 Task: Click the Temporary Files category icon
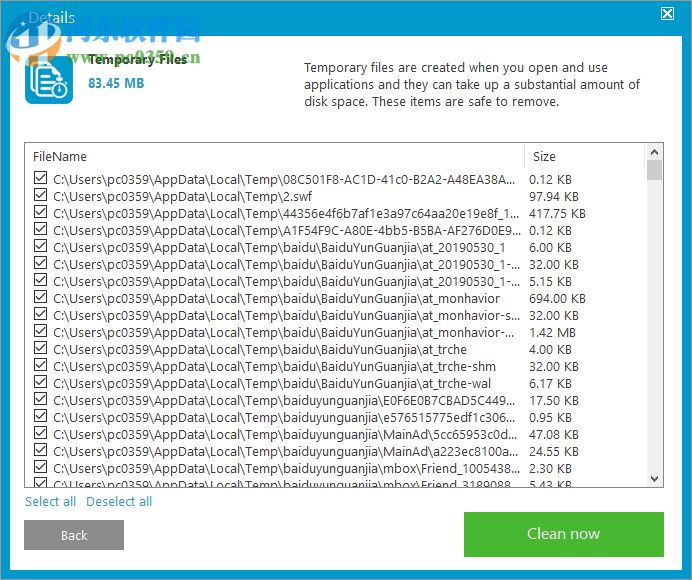coord(49,80)
